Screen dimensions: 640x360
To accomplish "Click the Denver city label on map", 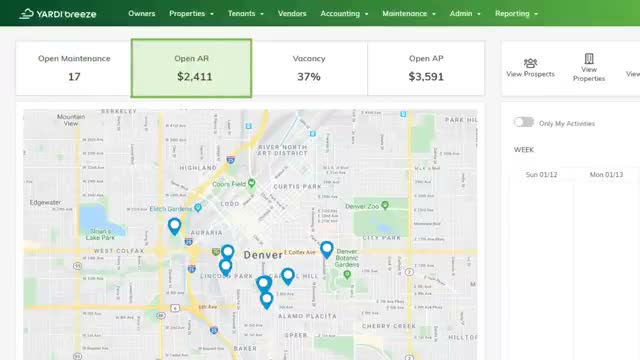I will coord(263,255).
